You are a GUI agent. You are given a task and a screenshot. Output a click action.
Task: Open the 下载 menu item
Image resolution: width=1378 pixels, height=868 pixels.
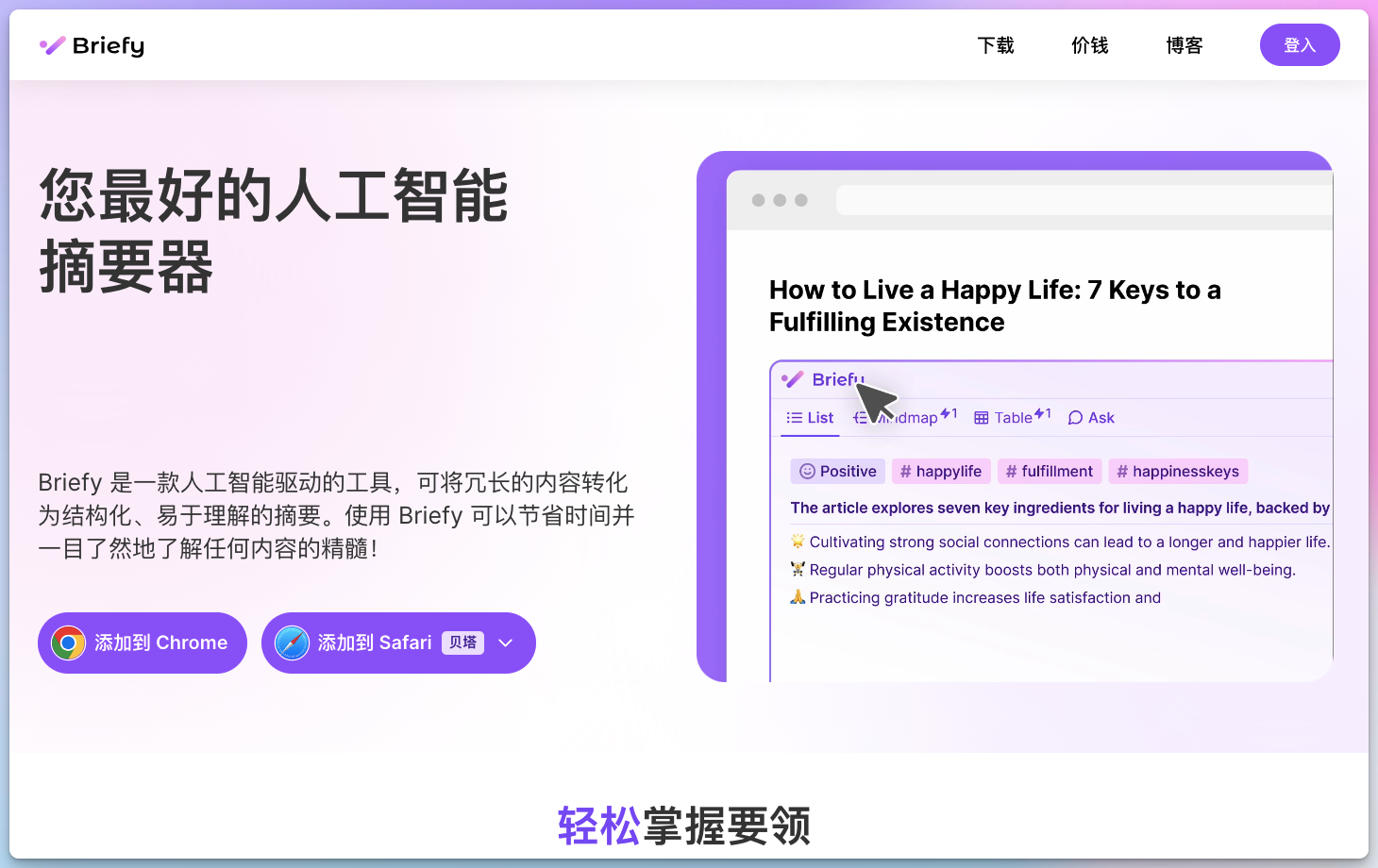(x=995, y=45)
